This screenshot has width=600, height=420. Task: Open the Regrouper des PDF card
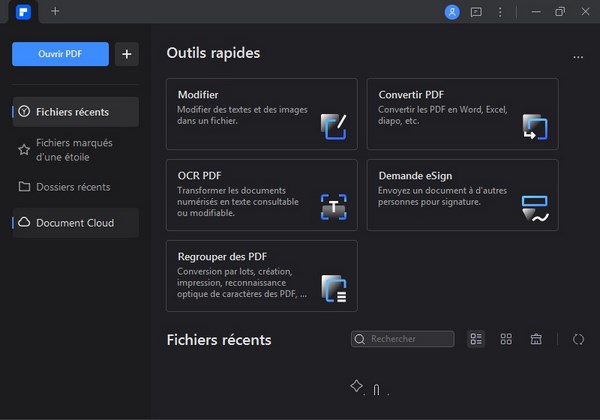pos(261,275)
